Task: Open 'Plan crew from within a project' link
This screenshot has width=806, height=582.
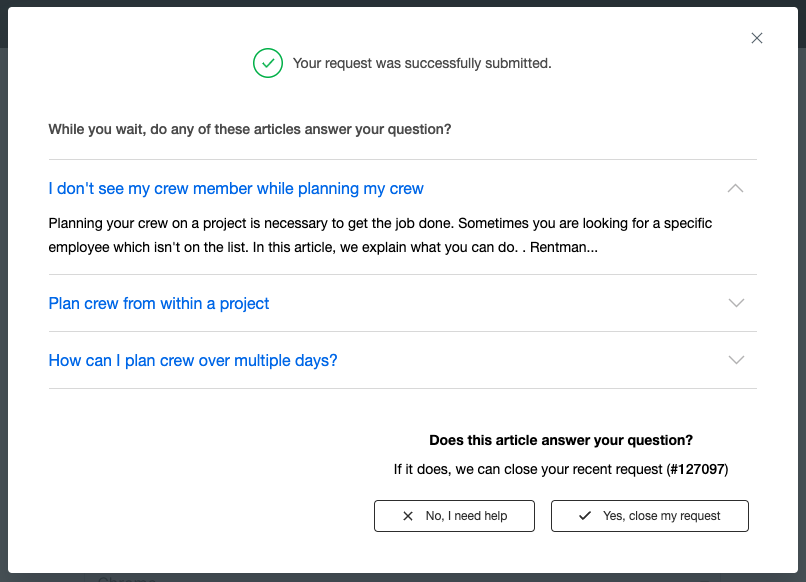Action: point(159,303)
